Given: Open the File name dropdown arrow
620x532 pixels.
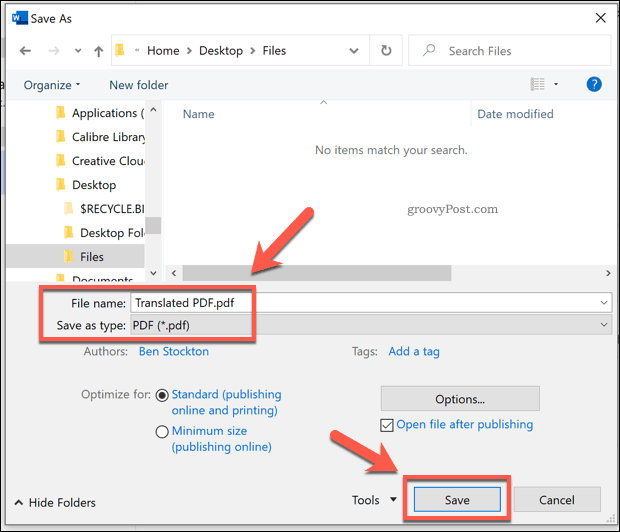Looking at the screenshot, I should [604, 303].
